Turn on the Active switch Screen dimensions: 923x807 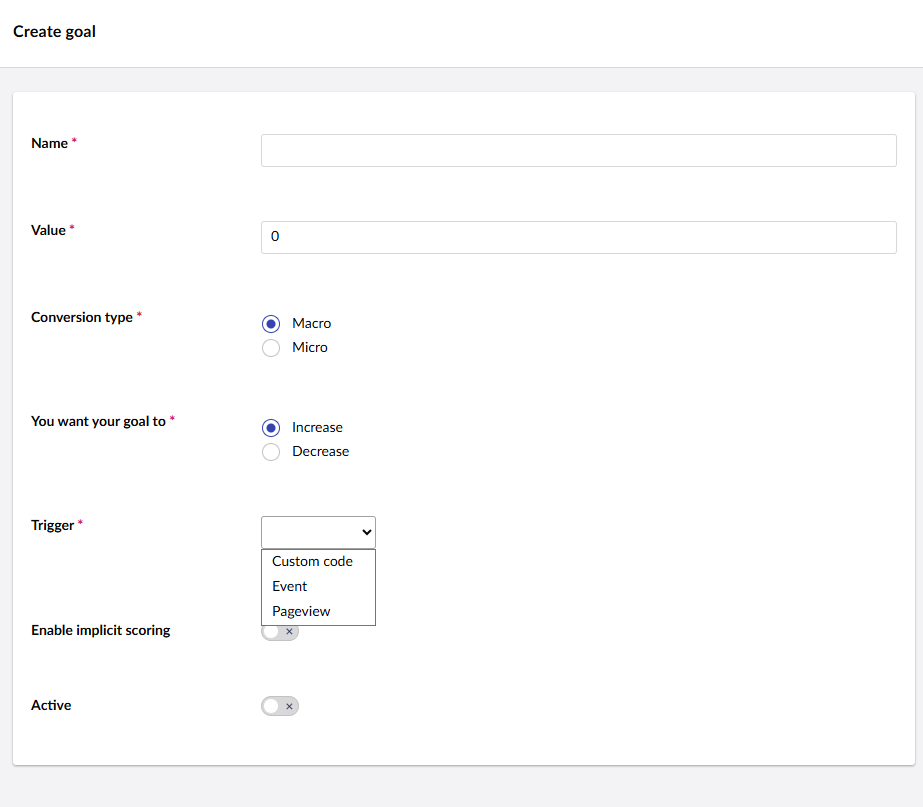280,706
